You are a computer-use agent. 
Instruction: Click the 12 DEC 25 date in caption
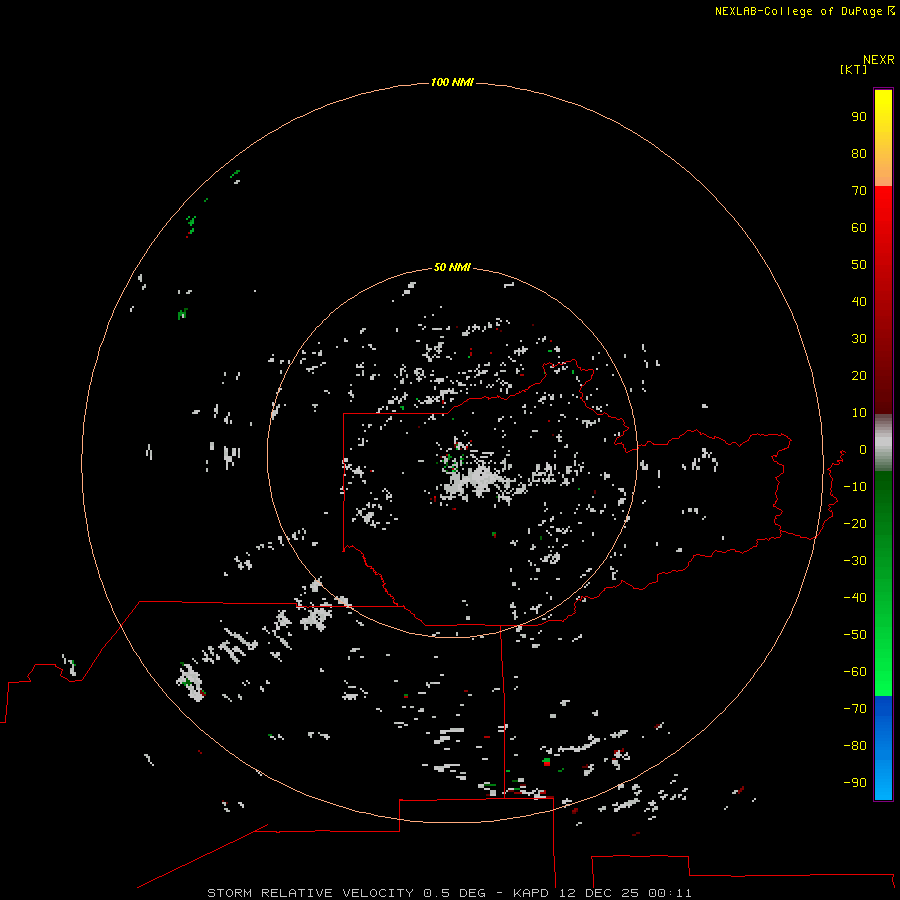[599, 893]
